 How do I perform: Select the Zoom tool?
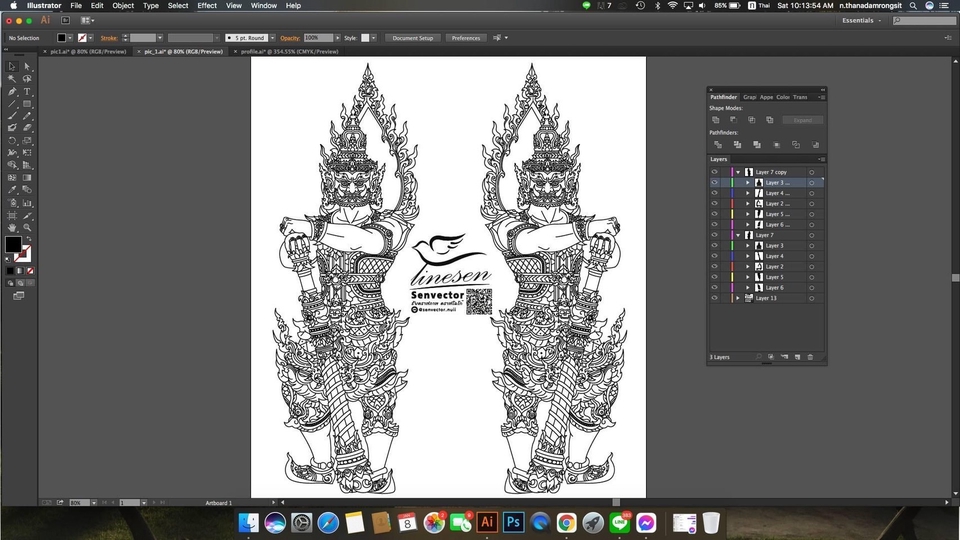27,228
